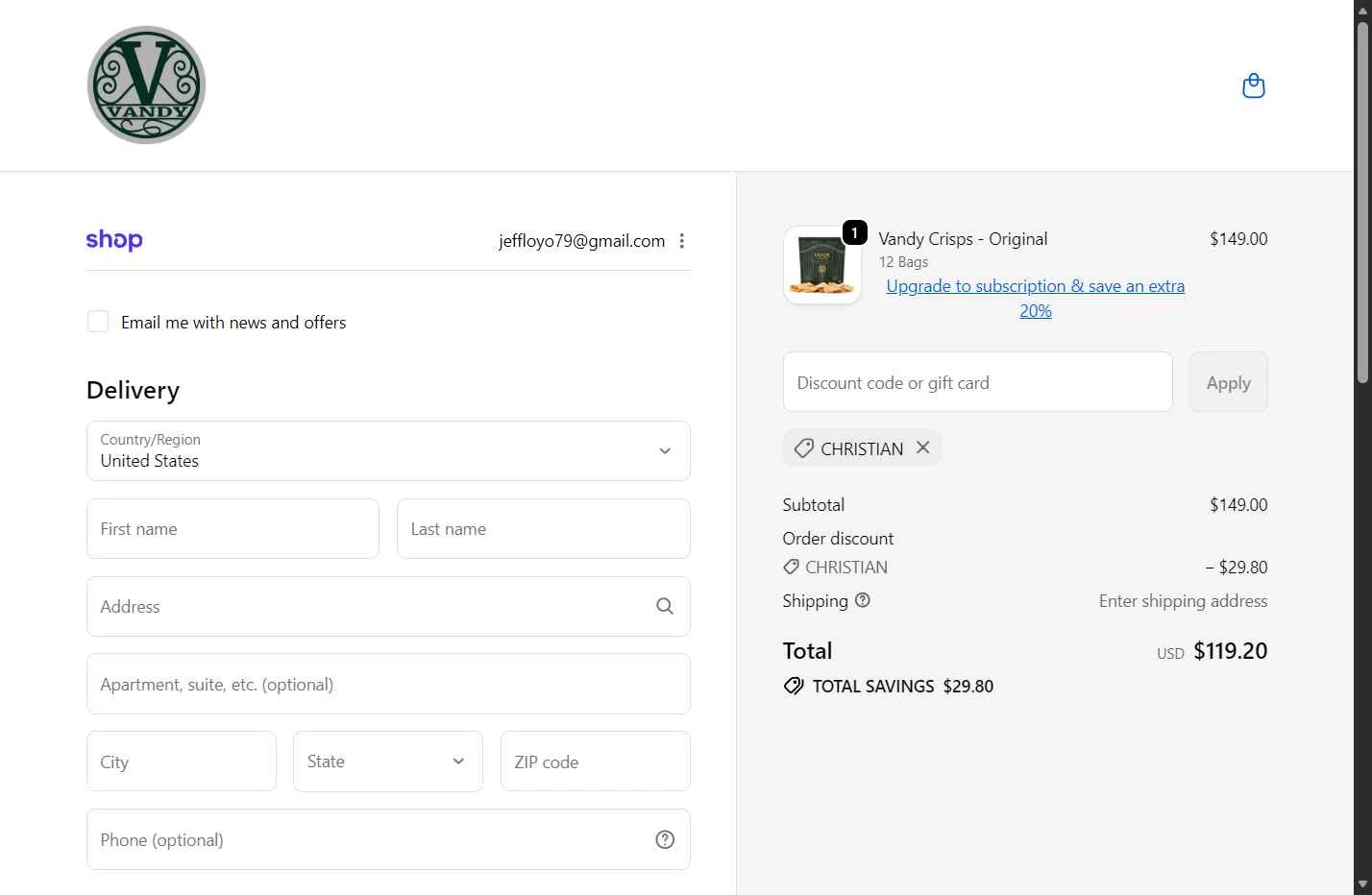Open account options three-dot menu
The height and width of the screenshot is (895, 1372).
tap(681, 241)
